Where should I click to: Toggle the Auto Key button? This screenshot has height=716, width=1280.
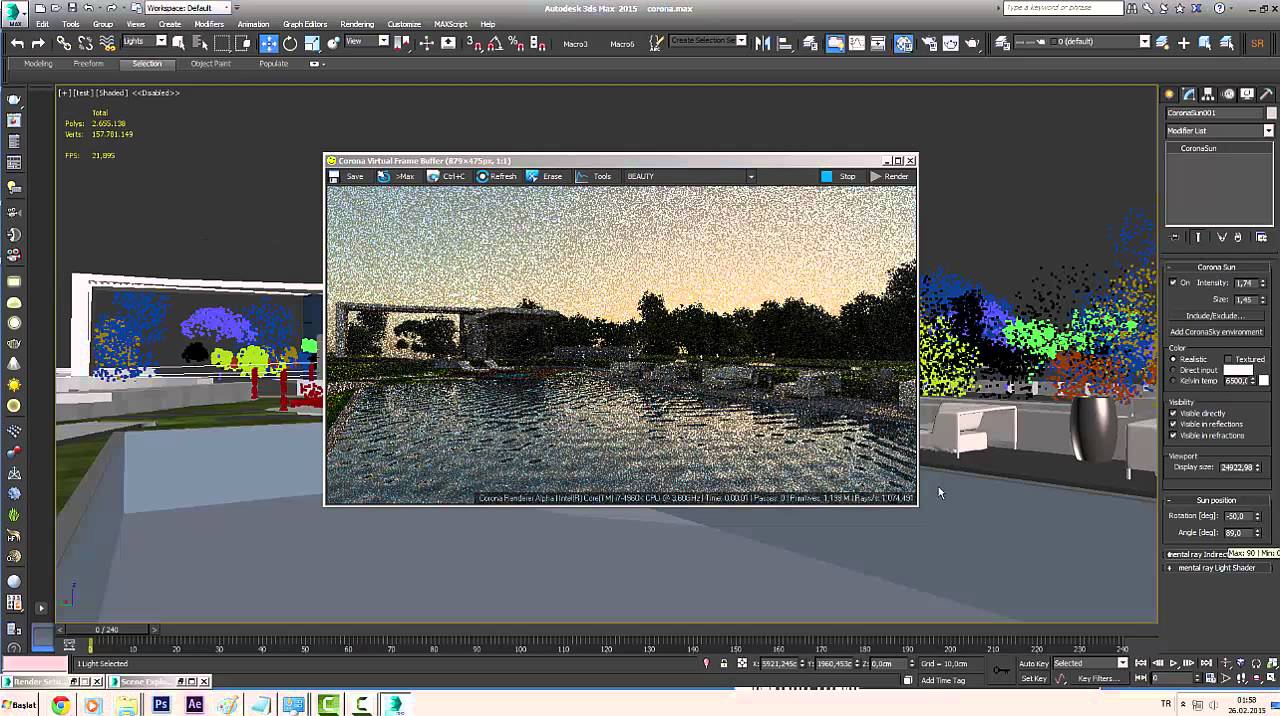1034,663
